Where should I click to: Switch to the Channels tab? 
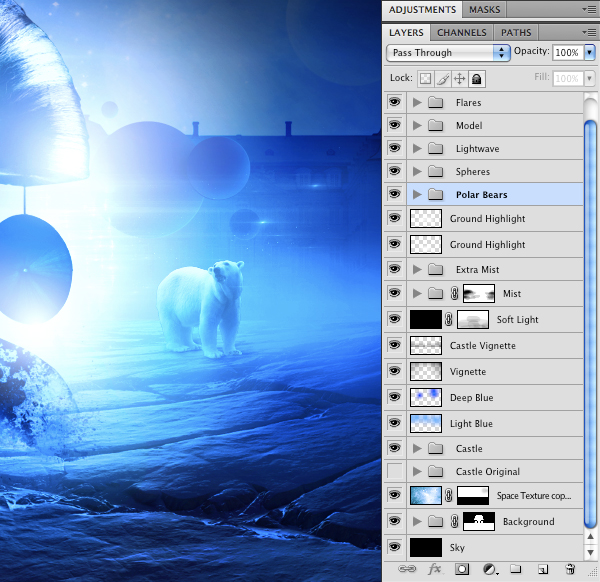tap(462, 33)
